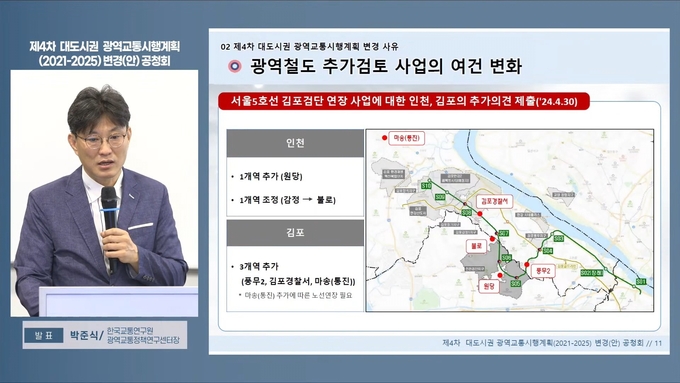Click the subtitle '(2021-2025) 변경(안) 공청회'
Image resolution: width=680 pixels, height=383 pixels.
(105, 61)
